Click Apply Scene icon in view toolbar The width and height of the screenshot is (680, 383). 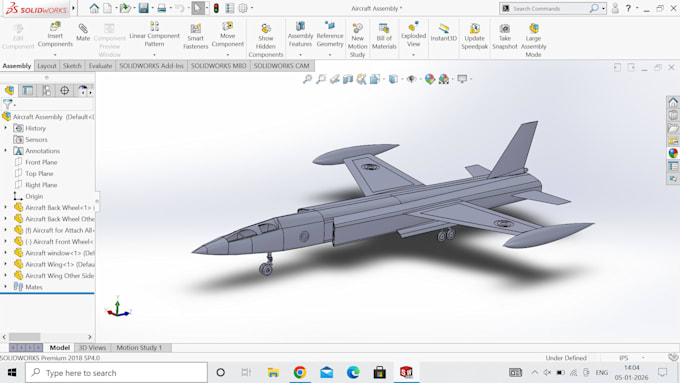click(443, 79)
